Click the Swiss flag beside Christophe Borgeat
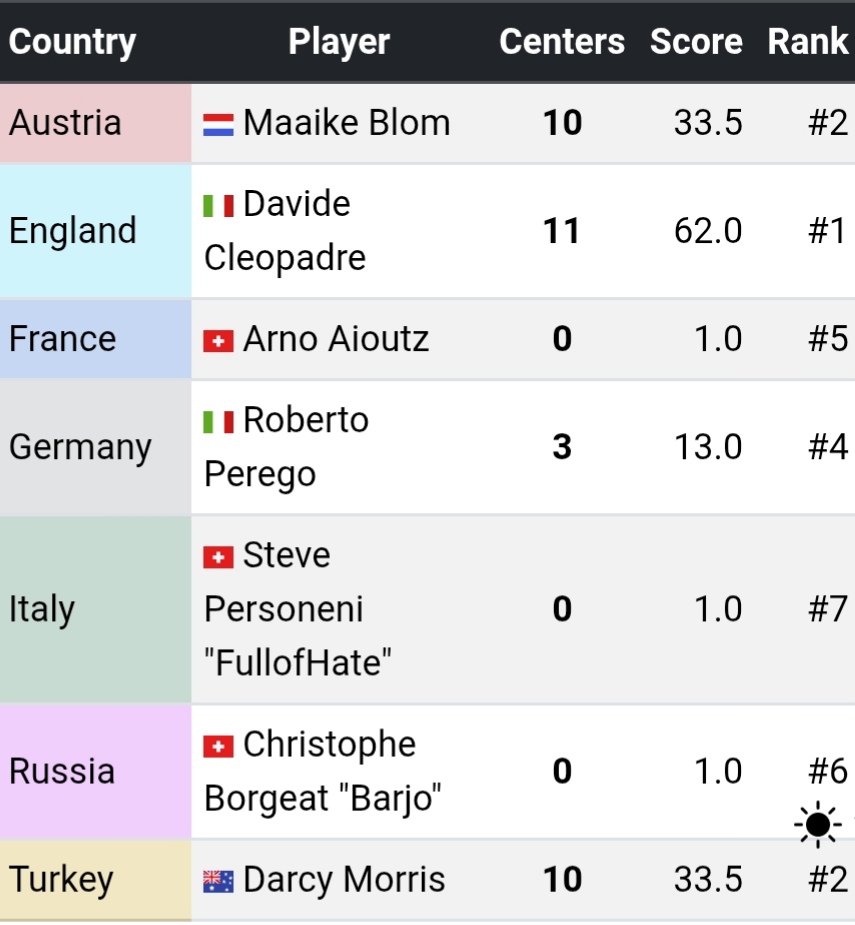 click(x=218, y=746)
